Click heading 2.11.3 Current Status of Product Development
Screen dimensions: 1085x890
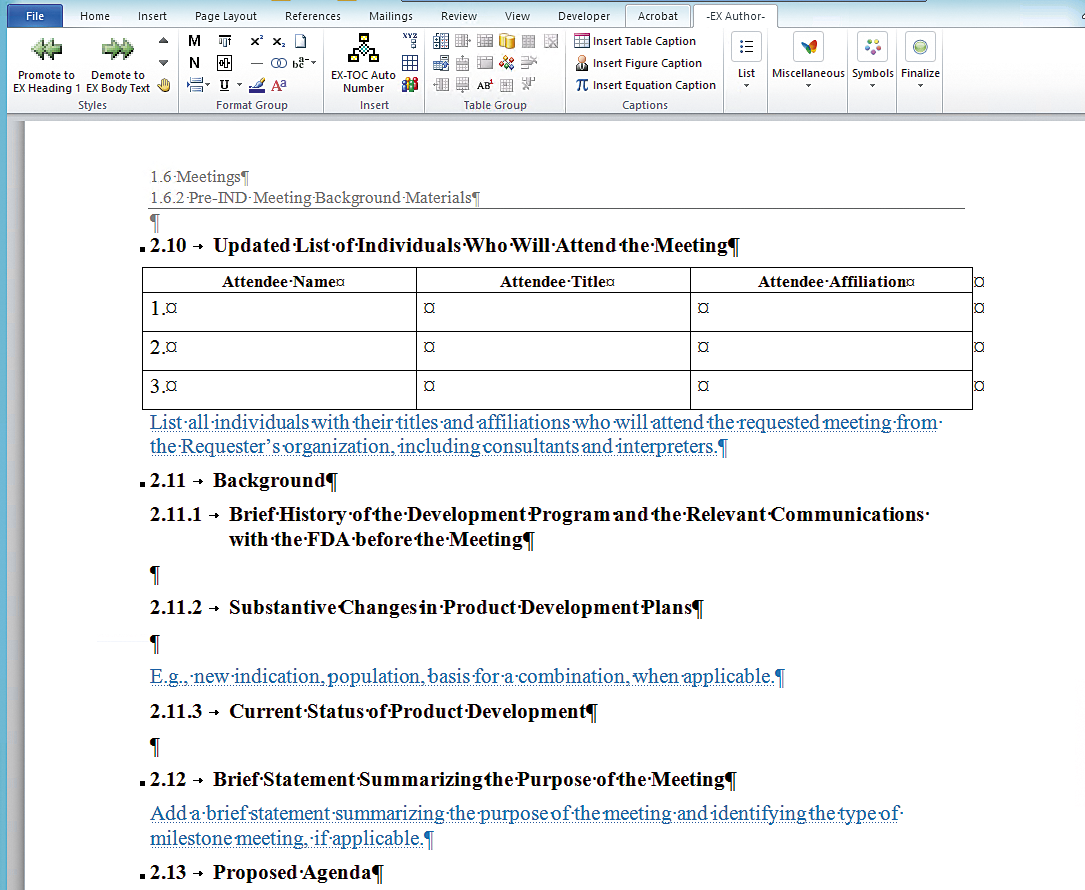tap(373, 711)
